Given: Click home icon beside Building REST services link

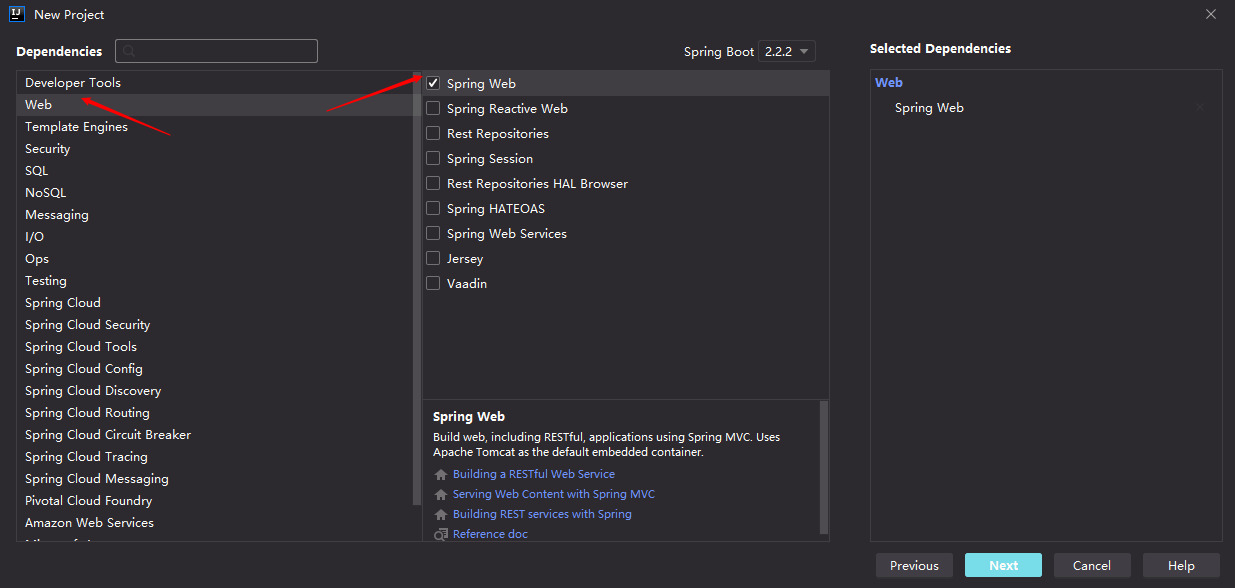Looking at the screenshot, I should 441,515.
